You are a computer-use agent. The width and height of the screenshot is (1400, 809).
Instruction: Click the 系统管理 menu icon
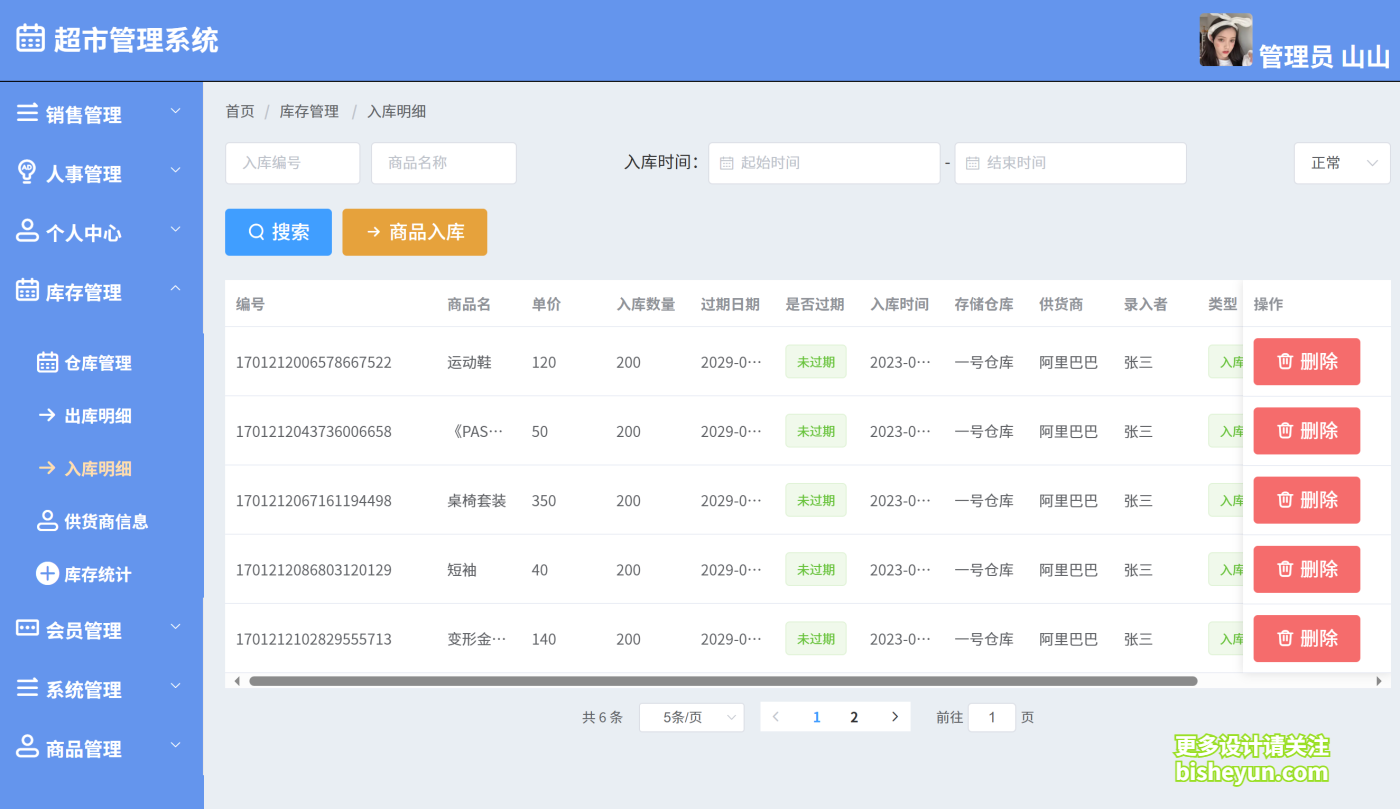(27, 687)
